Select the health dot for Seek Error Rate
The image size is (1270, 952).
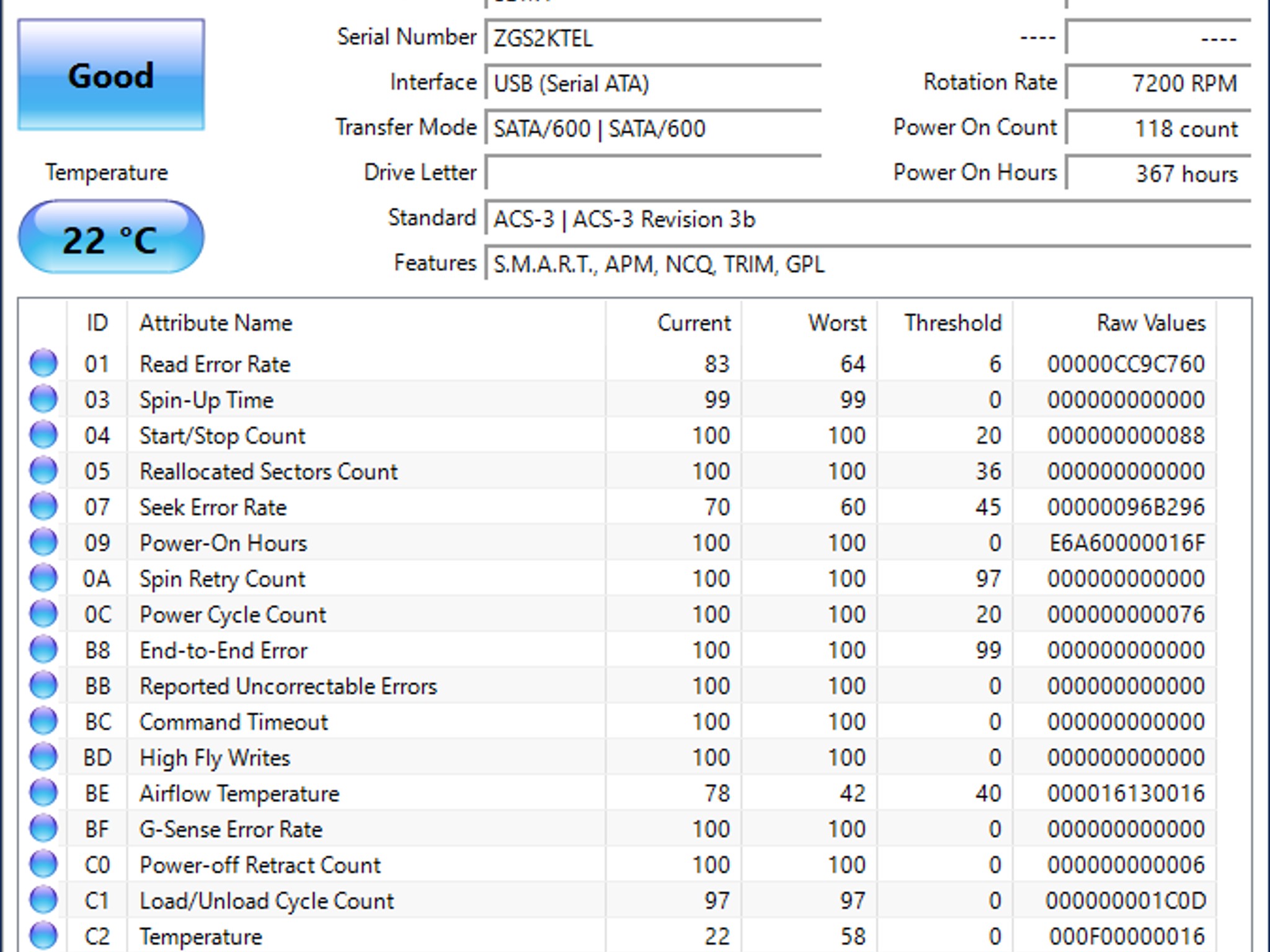[x=43, y=507]
